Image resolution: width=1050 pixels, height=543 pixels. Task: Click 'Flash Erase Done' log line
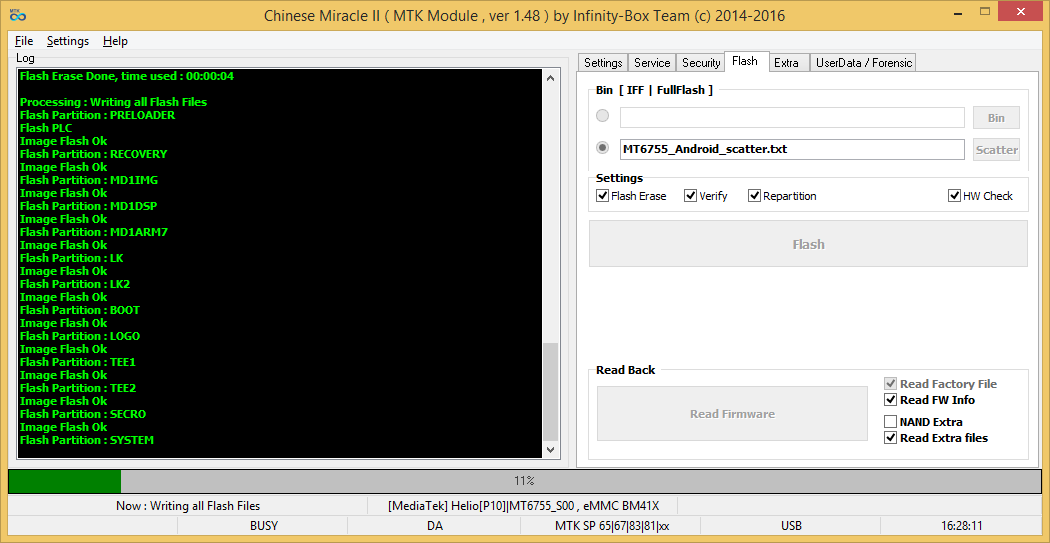click(127, 76)
